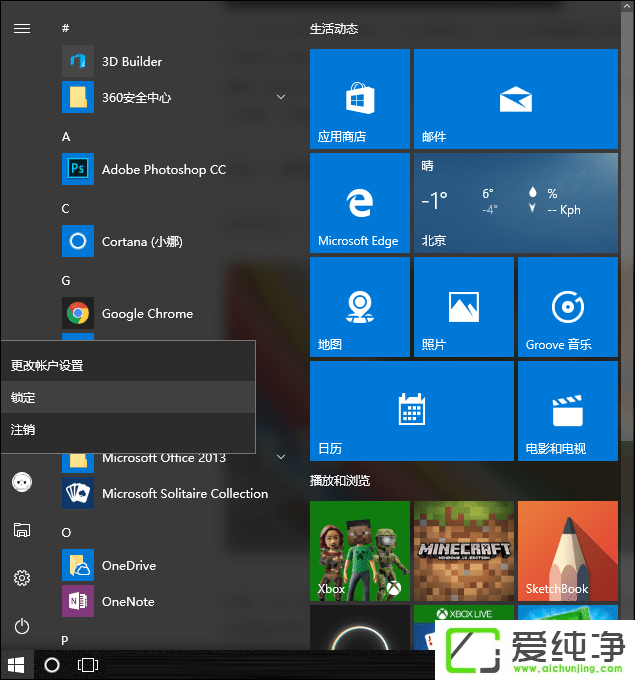635x680 pixels.
Task: Open the 日历 calendar tile
Action: click(412, 411)
